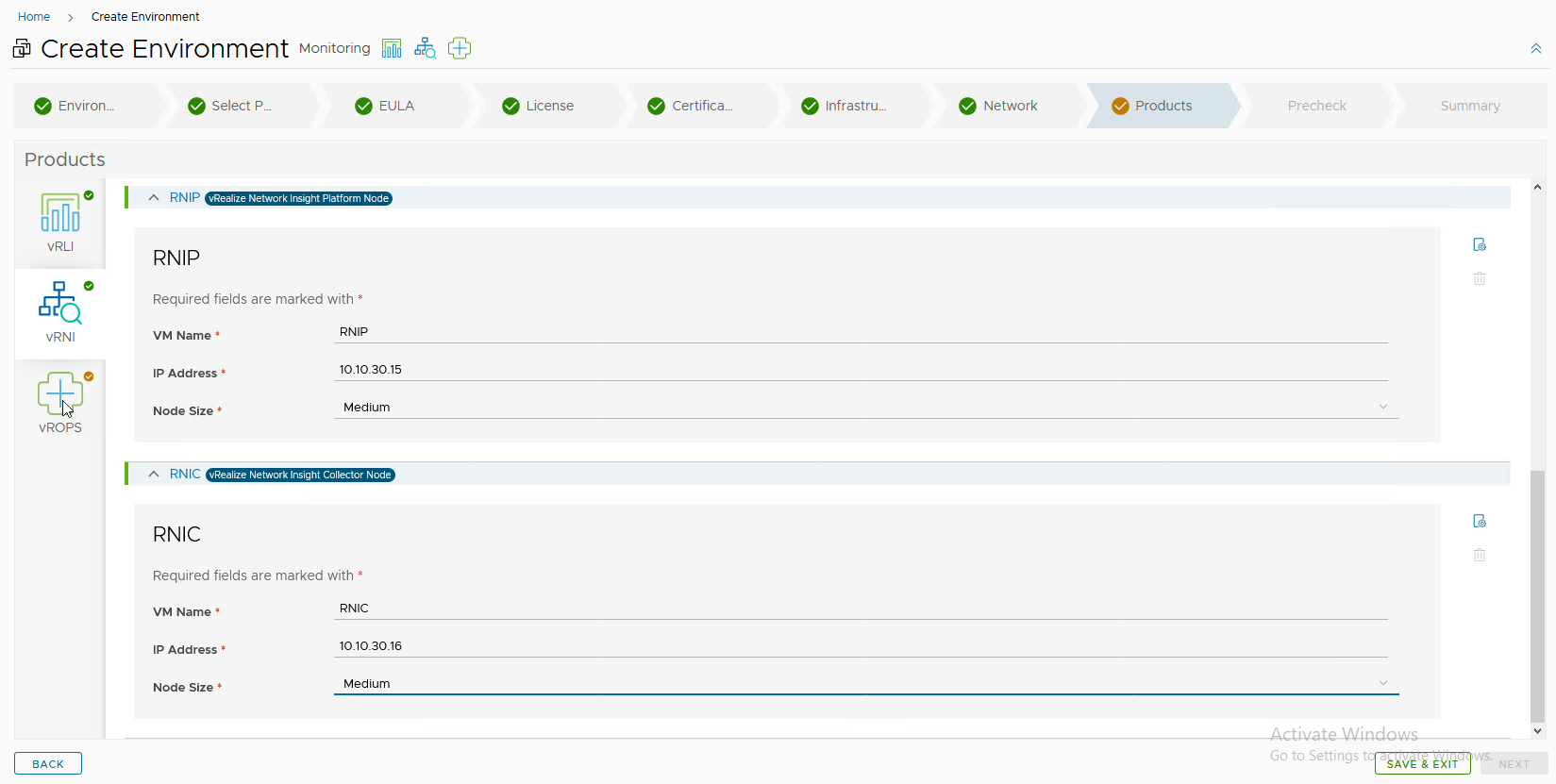Go to the License wizard step

point(548,106)
